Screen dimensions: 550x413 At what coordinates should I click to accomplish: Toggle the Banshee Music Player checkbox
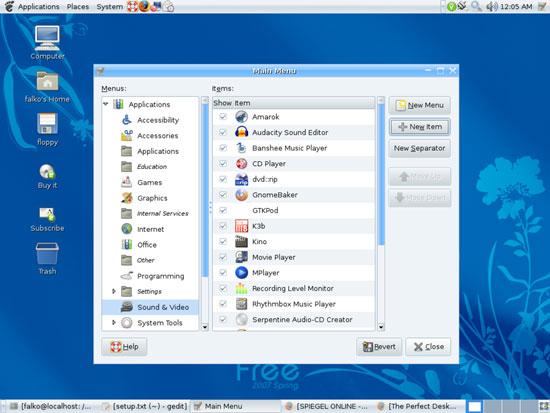pyautogui.click(x=223, y=148)
